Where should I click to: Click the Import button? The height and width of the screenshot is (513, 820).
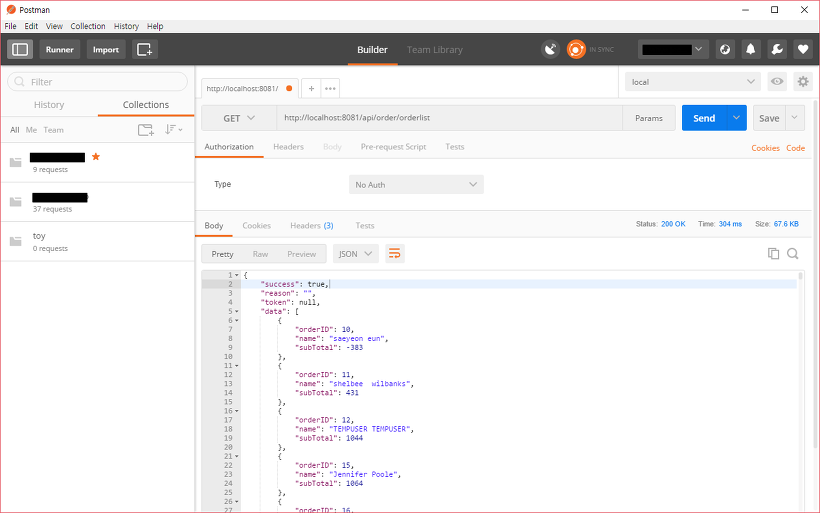click(106, 50)
